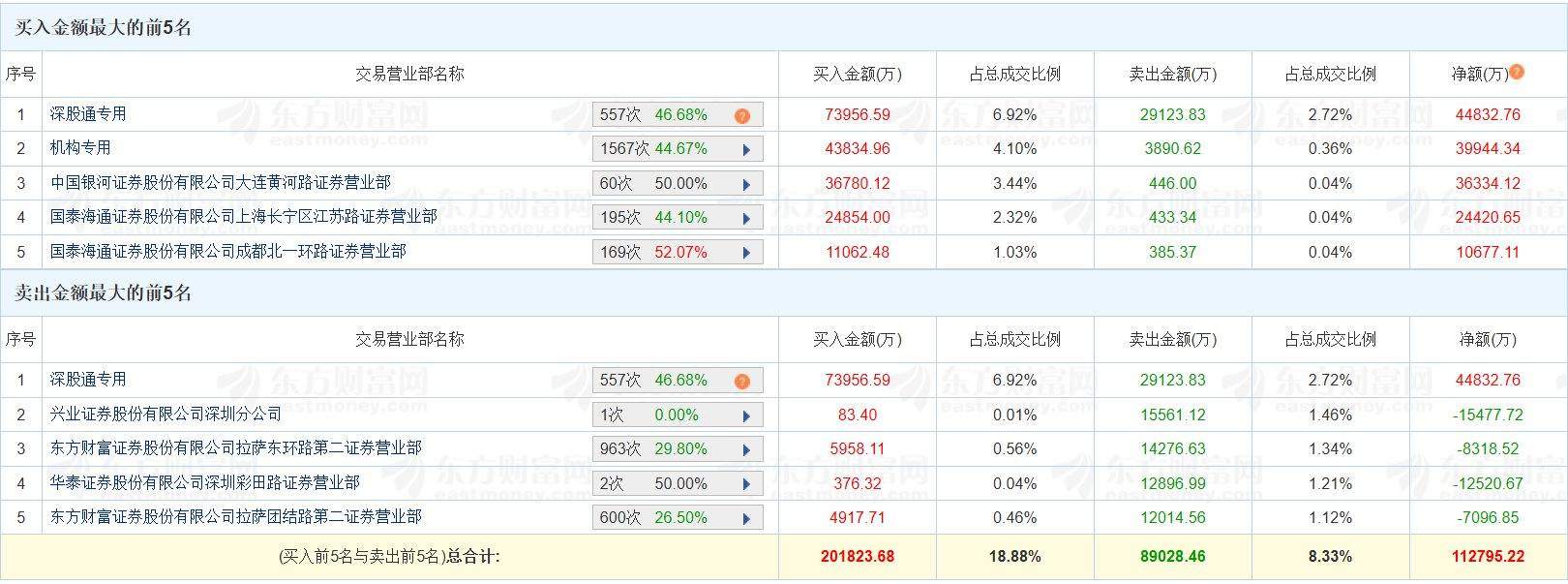
Task: Click the total sell amount 89028.46
Action: pos(1173,556)
